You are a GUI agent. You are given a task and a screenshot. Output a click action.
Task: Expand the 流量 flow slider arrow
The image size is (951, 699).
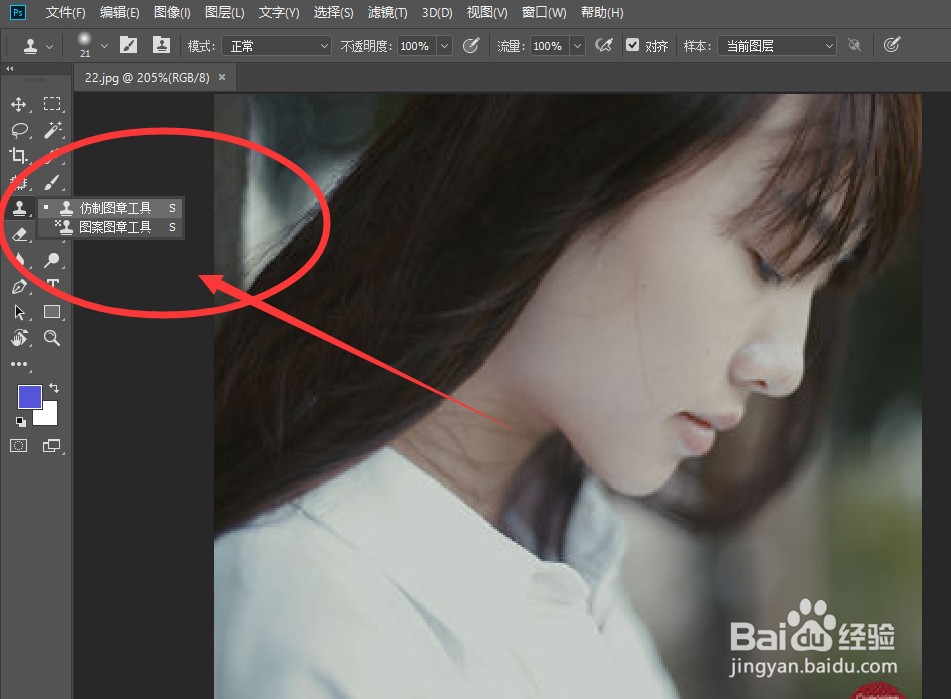pos(577,46)
